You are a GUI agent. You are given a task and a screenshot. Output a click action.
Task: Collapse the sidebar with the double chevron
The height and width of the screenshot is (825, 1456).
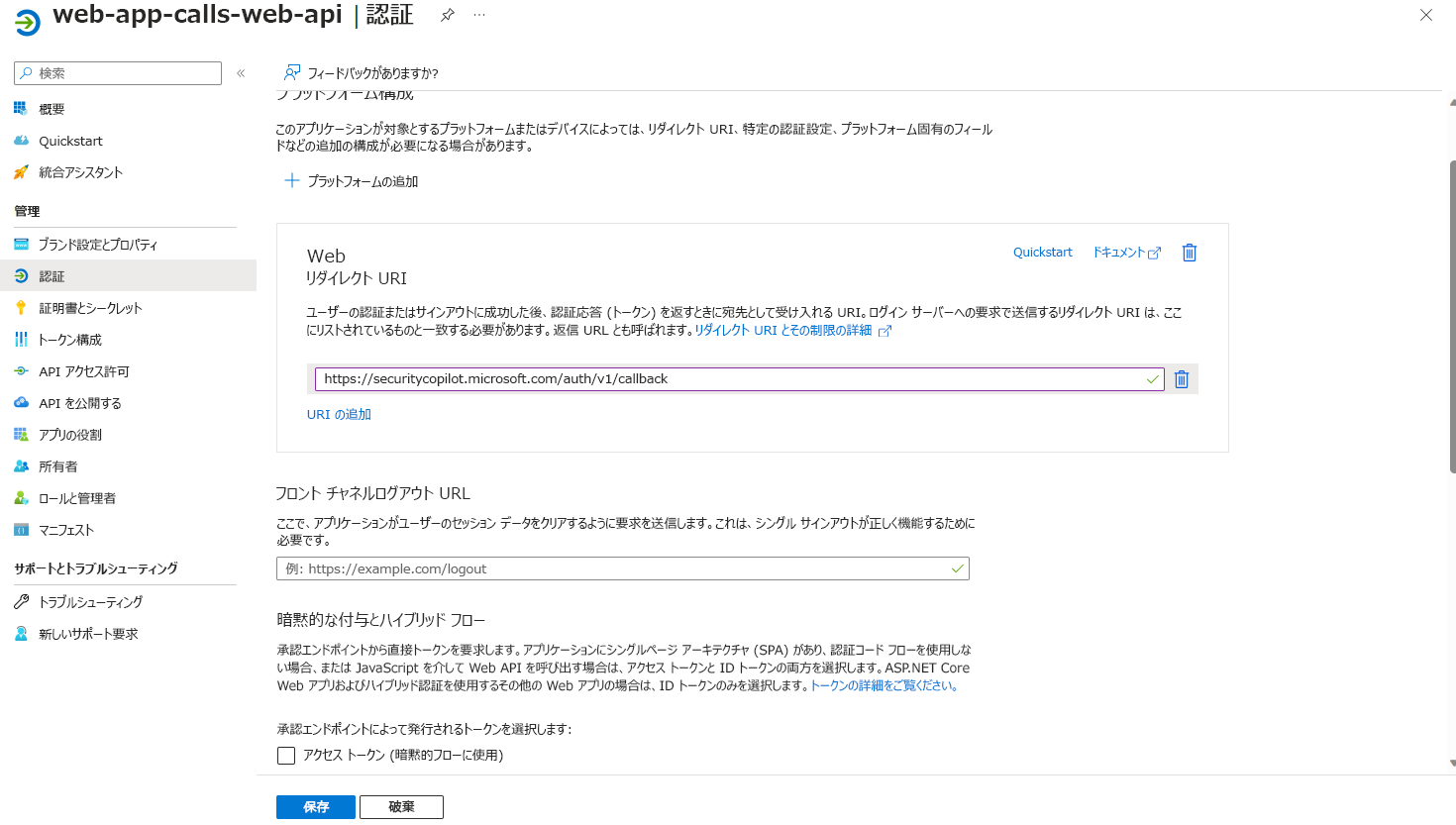[240, 72]
